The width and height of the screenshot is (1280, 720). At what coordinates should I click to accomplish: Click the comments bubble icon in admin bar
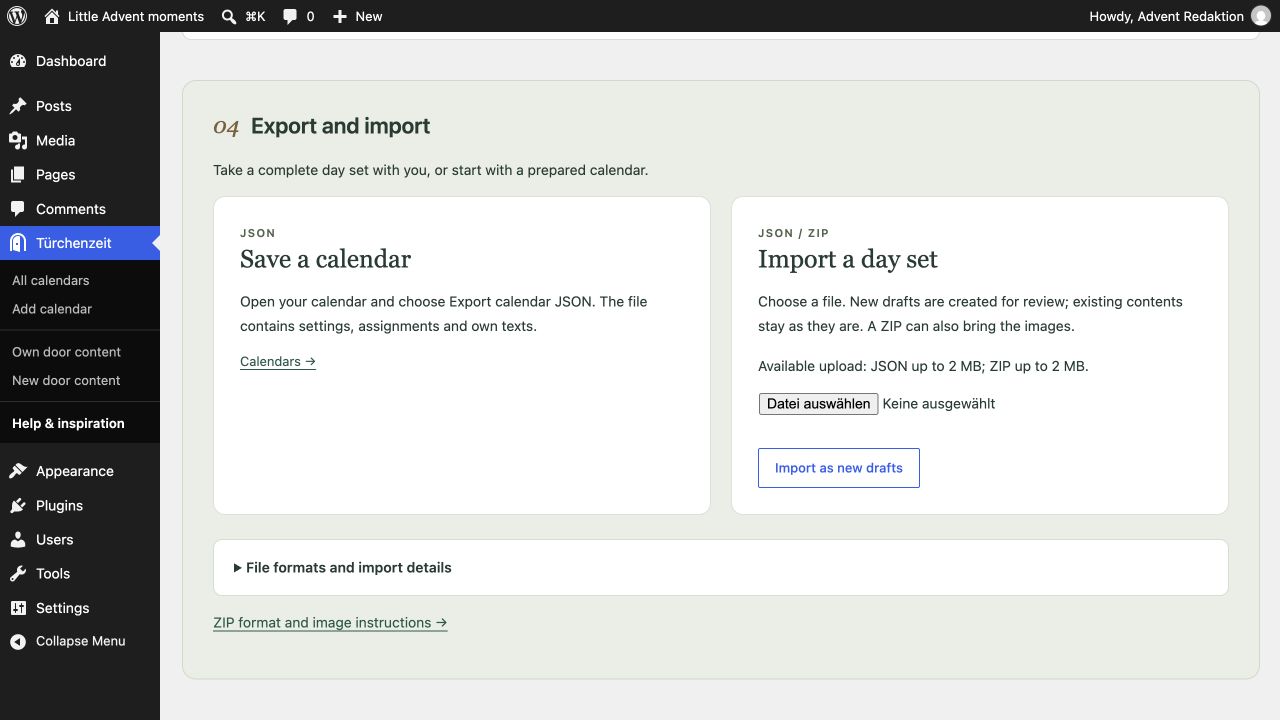coord(290,16)
